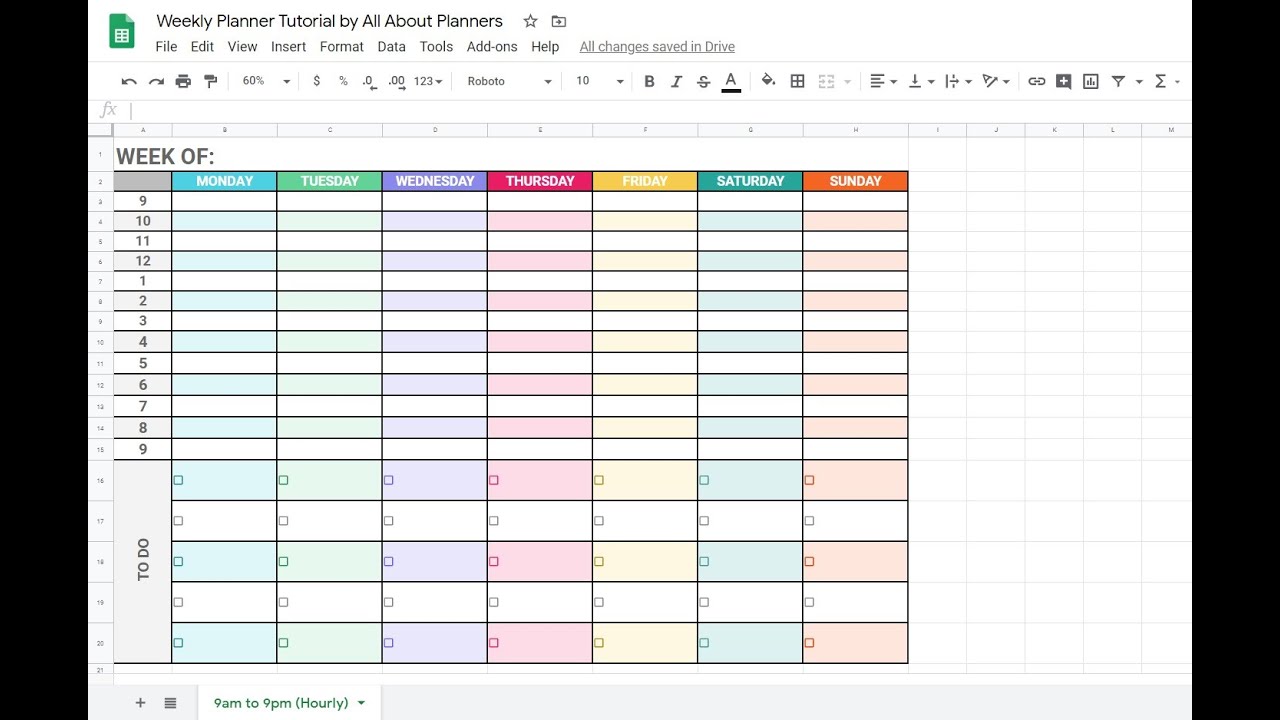The height and width of the screenshot is (720, 1280).
Task: Open the Edit menu
Action: pyautogui.click(x=202, y=46)
